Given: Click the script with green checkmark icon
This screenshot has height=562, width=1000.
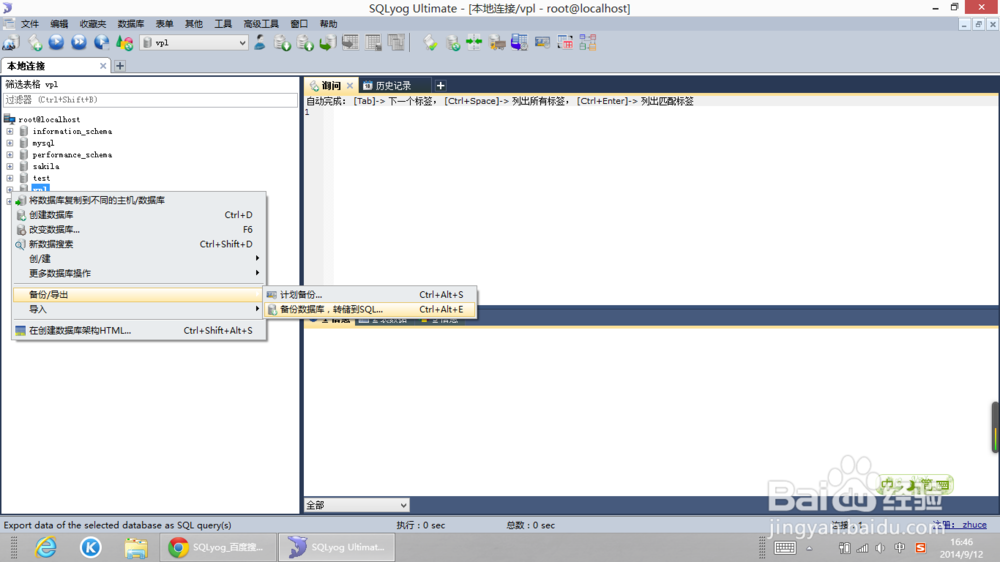Looking at the screenshot, I should tap(430, 43).
